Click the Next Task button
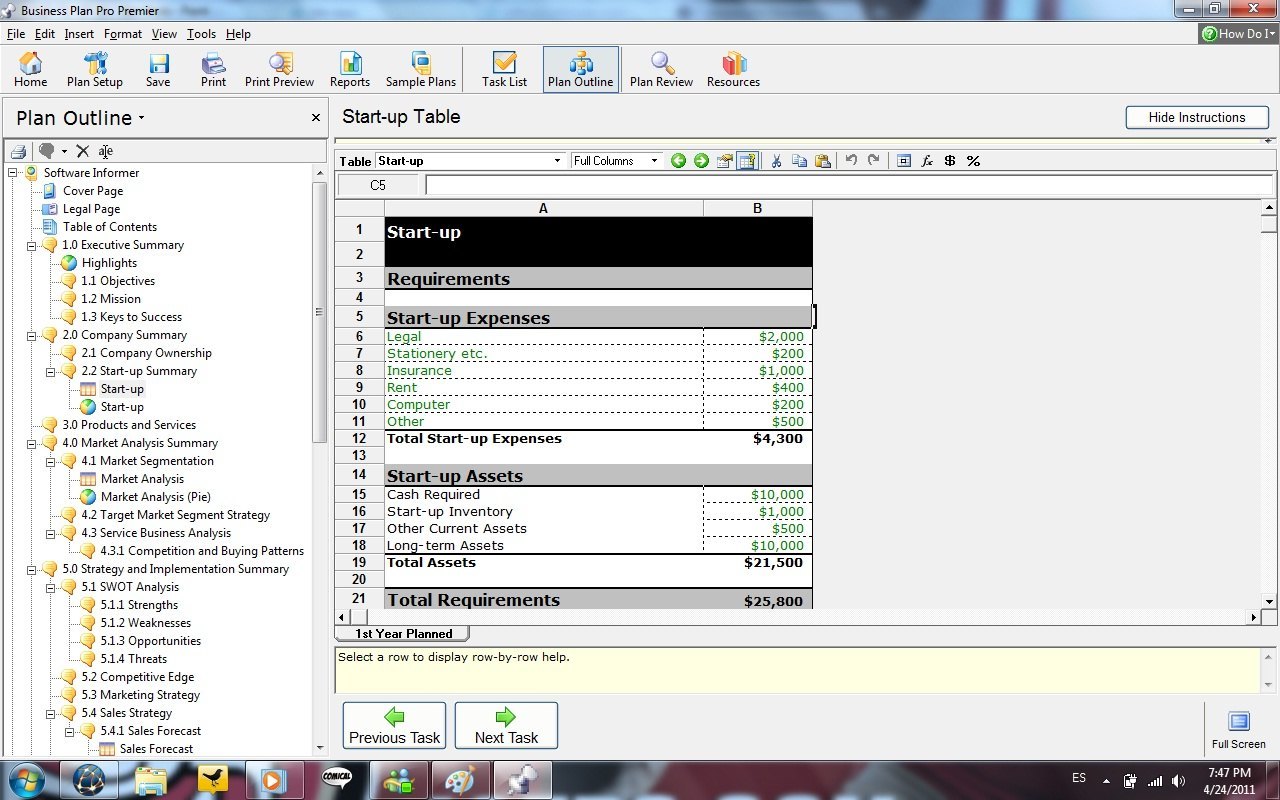 click(506, 725)
